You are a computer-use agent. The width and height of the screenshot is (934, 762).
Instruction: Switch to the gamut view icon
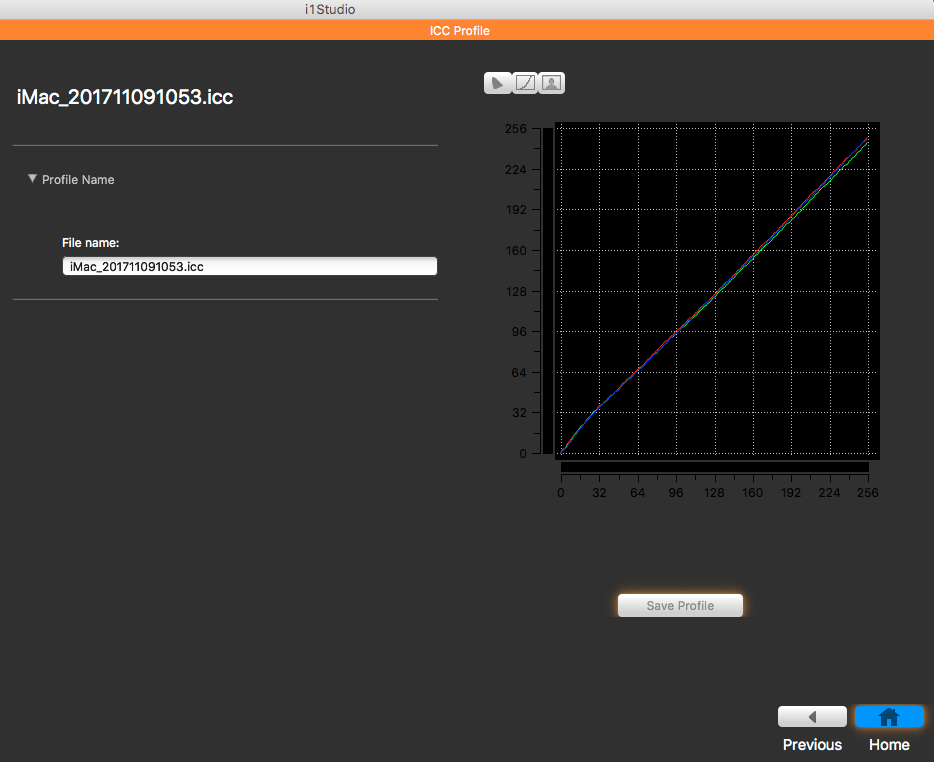(497, 83)
